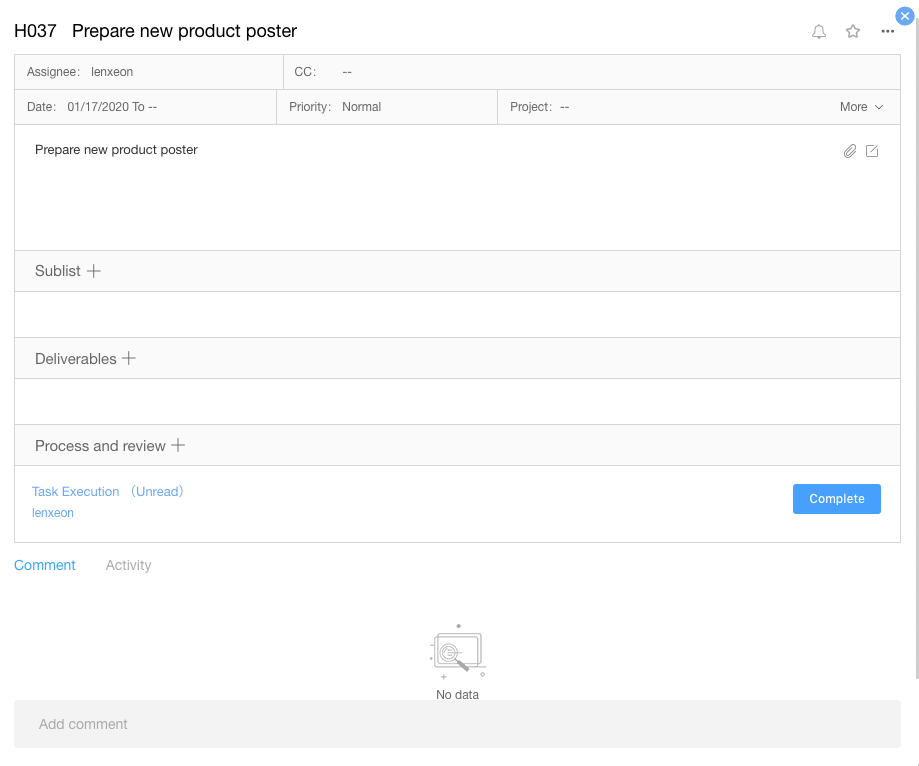Viewport: 919px width, 766px height.
Task: Expand the More fields dropdown
Action: pos(861,107)
